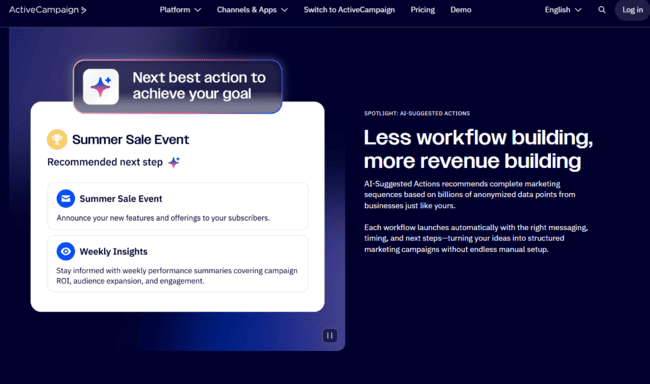Click the blue eye Weekly Insights icon
This screenshot has height=384, width=650.
click(65, 251)
